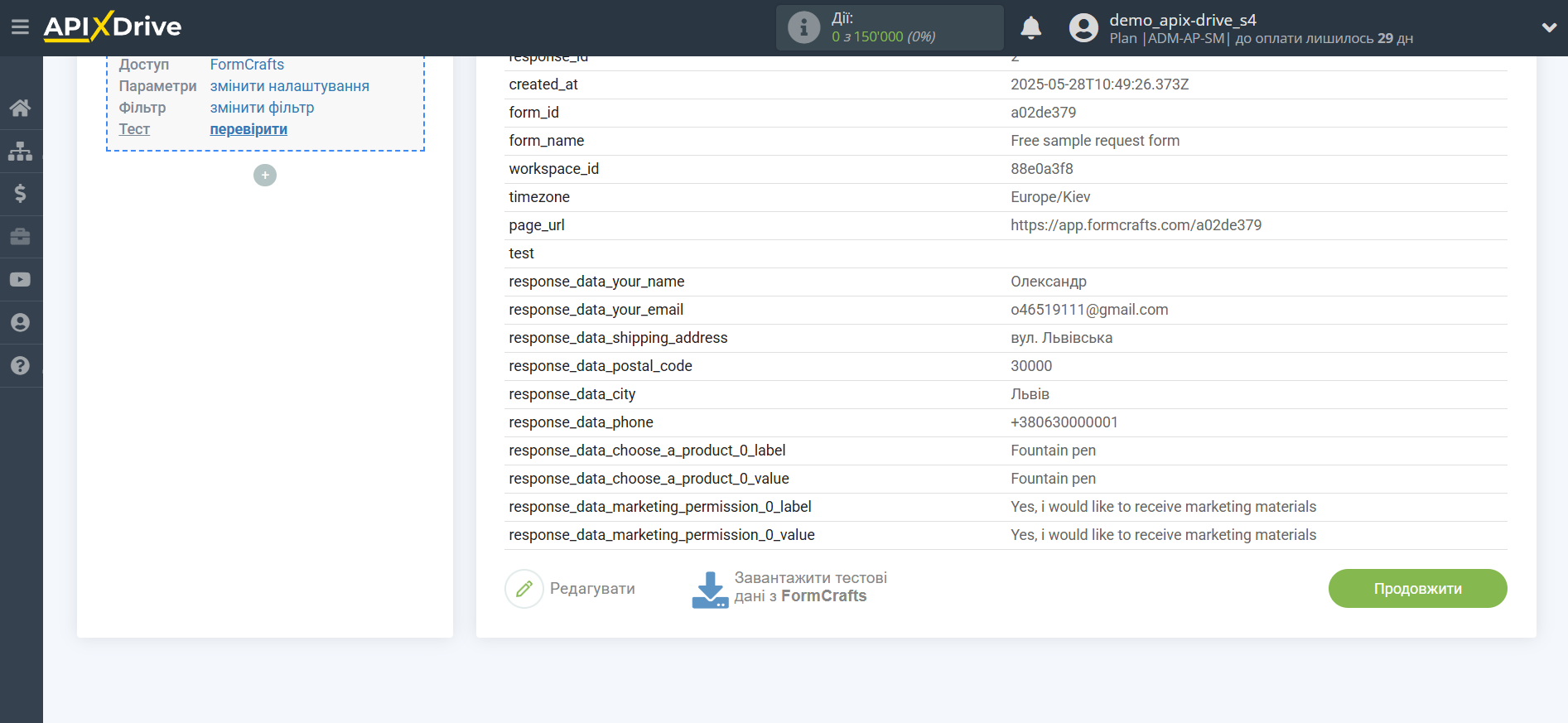Open video tutorials YouTube icon
Viewport: 1568px width, 723px height.
pyautogui.click(x=21, y=280)
